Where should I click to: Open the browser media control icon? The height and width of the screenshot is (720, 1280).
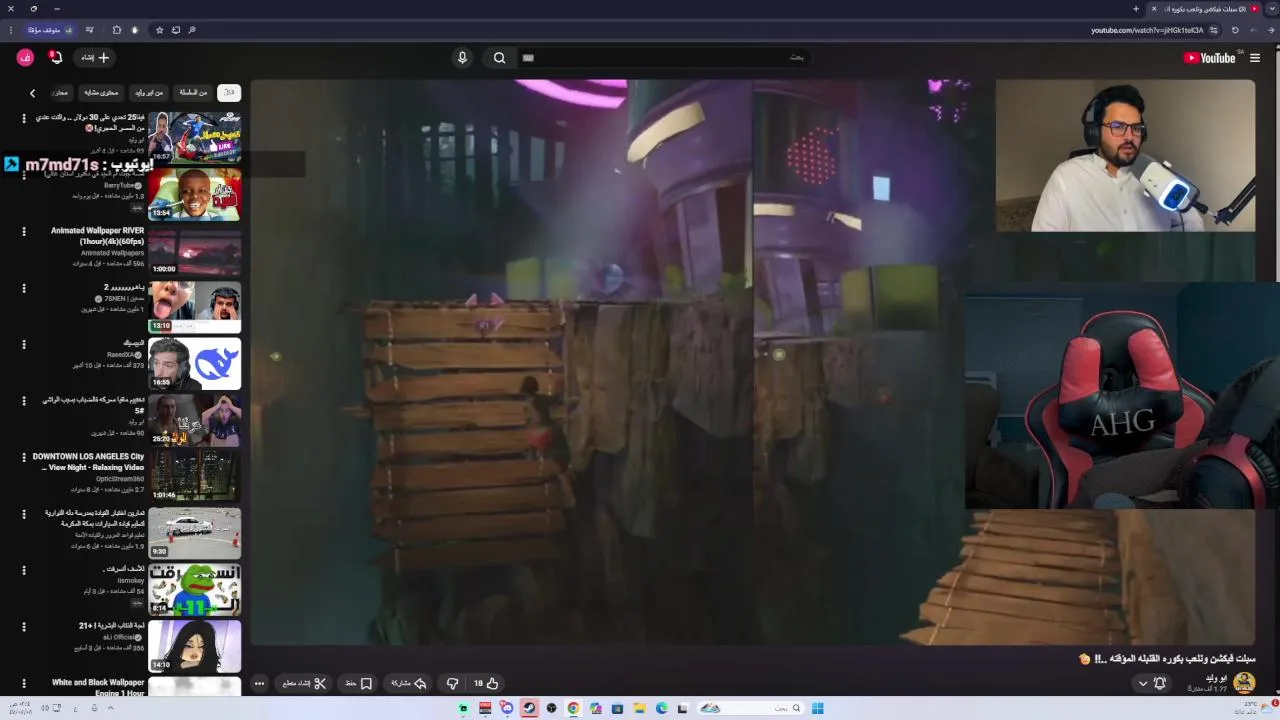(90, 30)
